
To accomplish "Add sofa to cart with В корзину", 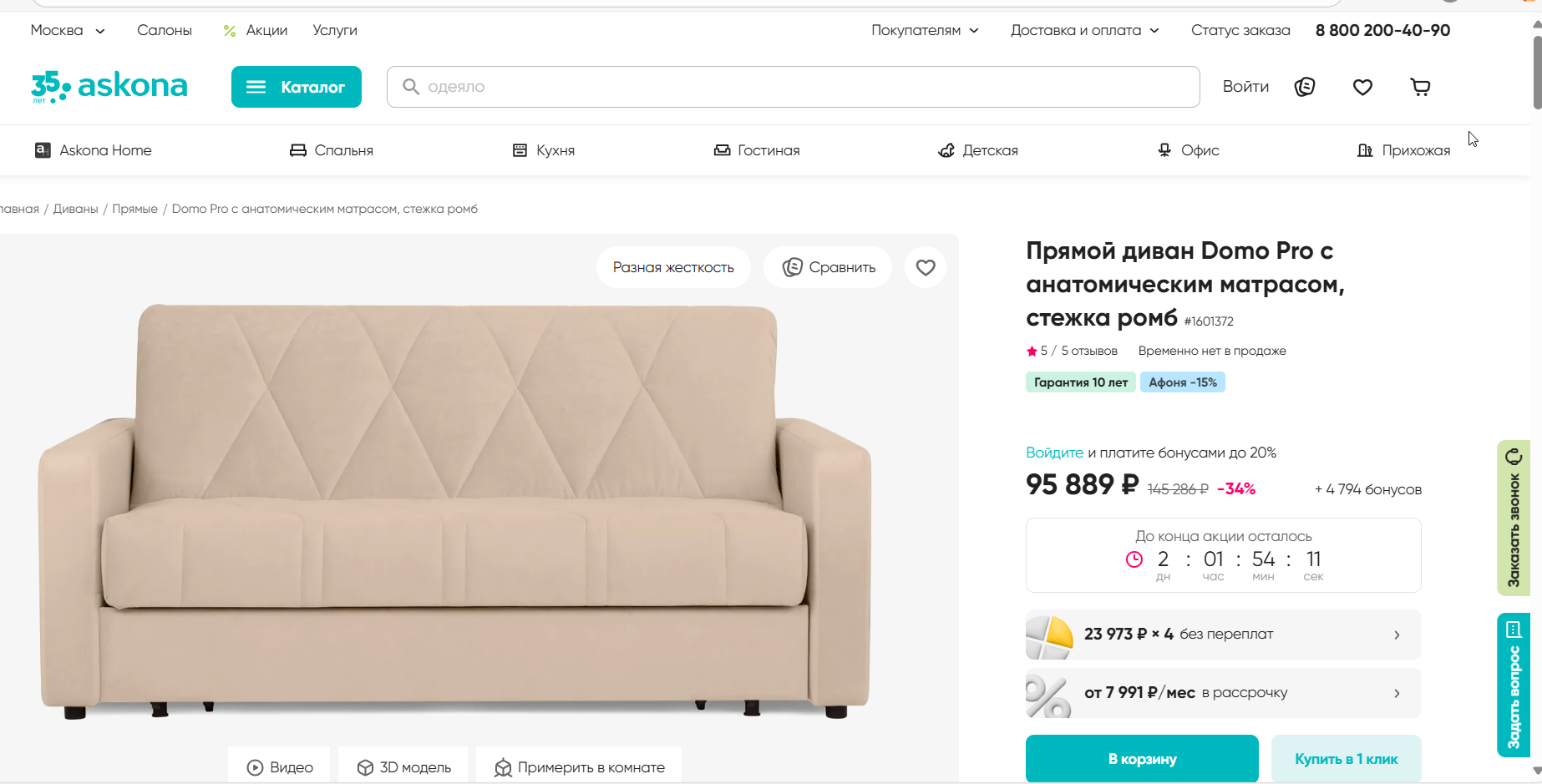I will [x=1142, y=758].
